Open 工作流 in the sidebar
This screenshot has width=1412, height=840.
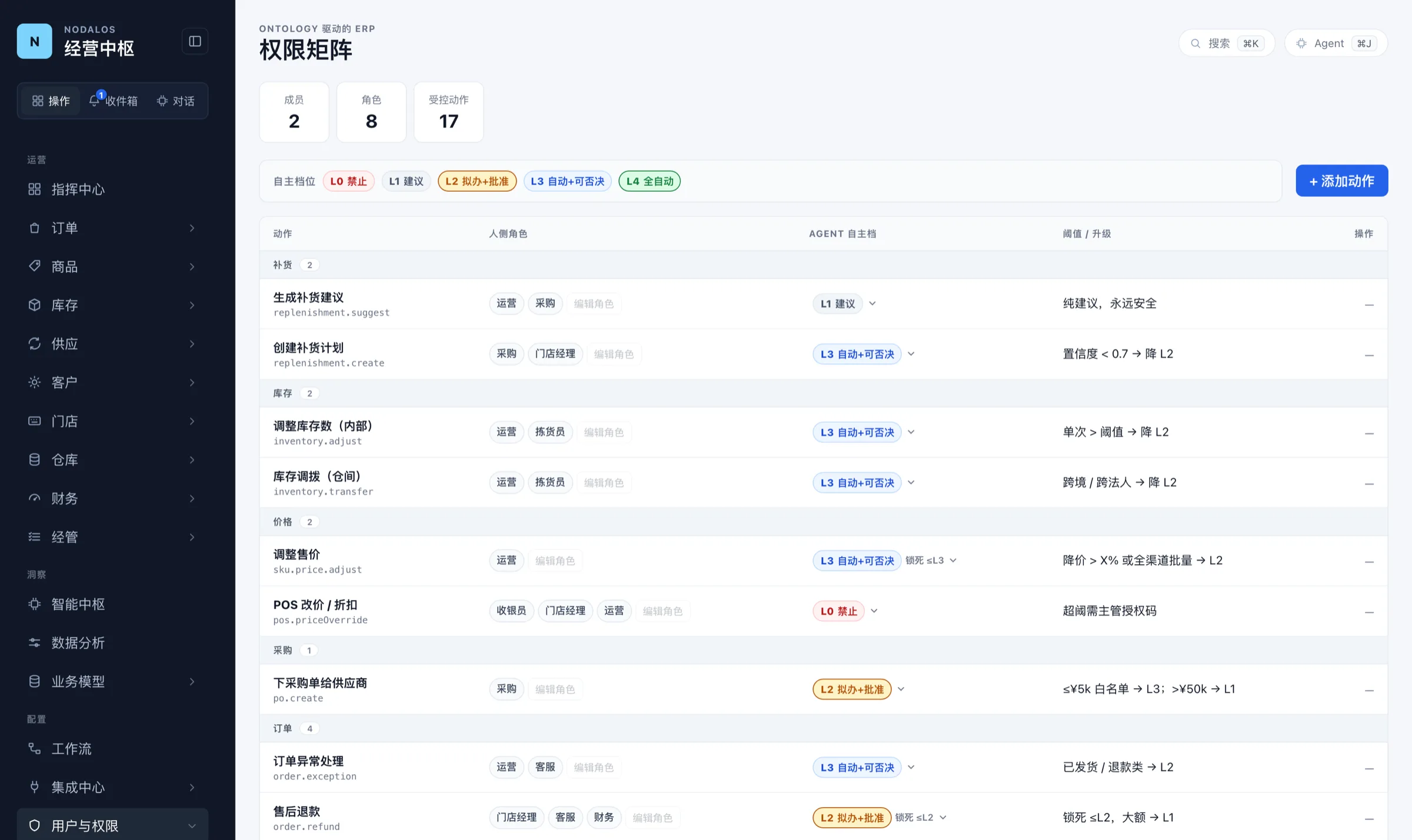coord(112,749)
